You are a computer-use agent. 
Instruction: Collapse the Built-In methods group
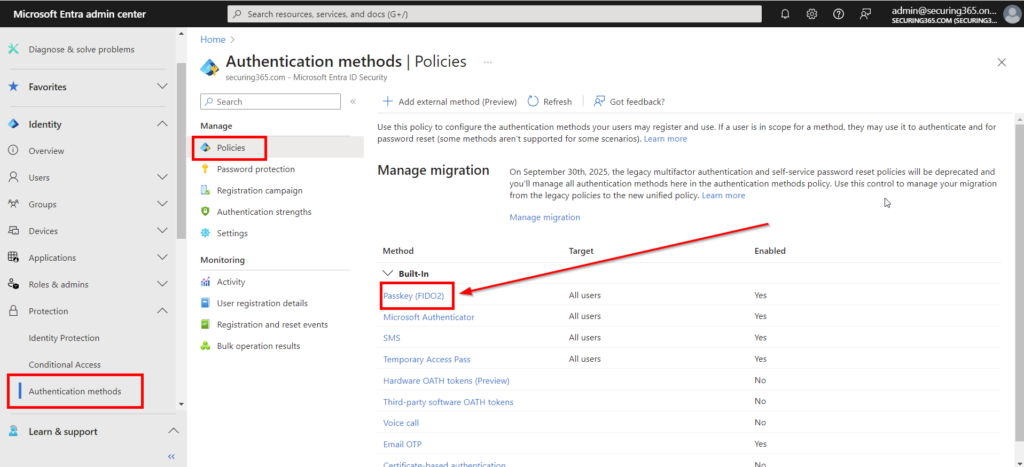[x=388, y=273]
